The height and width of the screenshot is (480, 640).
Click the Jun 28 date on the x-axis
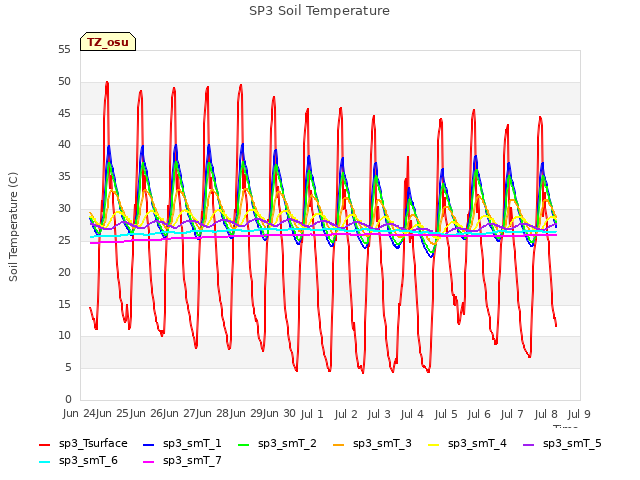point(213,414)
